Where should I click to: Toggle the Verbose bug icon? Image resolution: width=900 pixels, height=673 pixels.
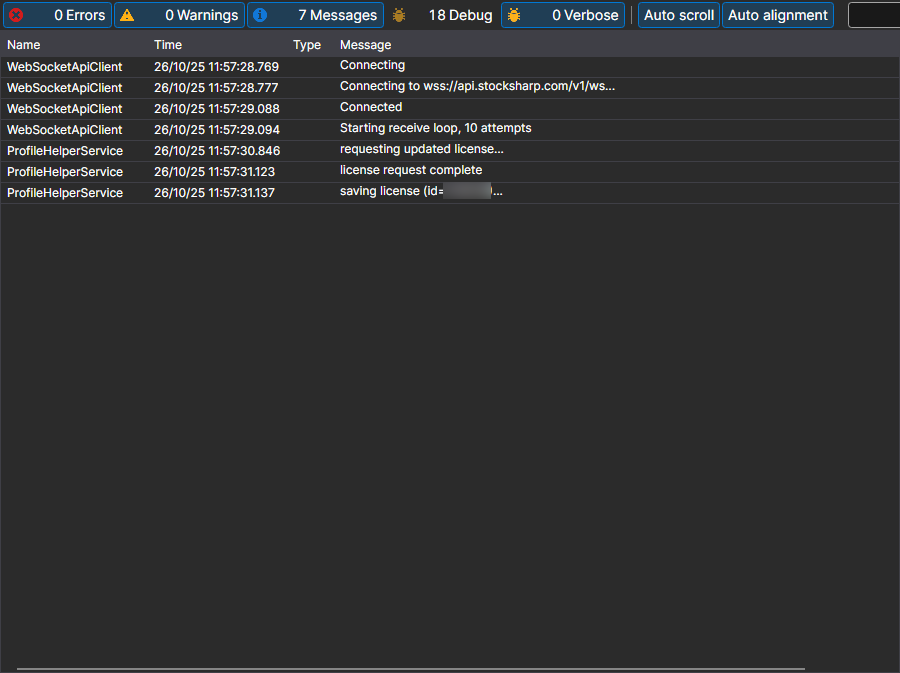(x=514, y=15)
